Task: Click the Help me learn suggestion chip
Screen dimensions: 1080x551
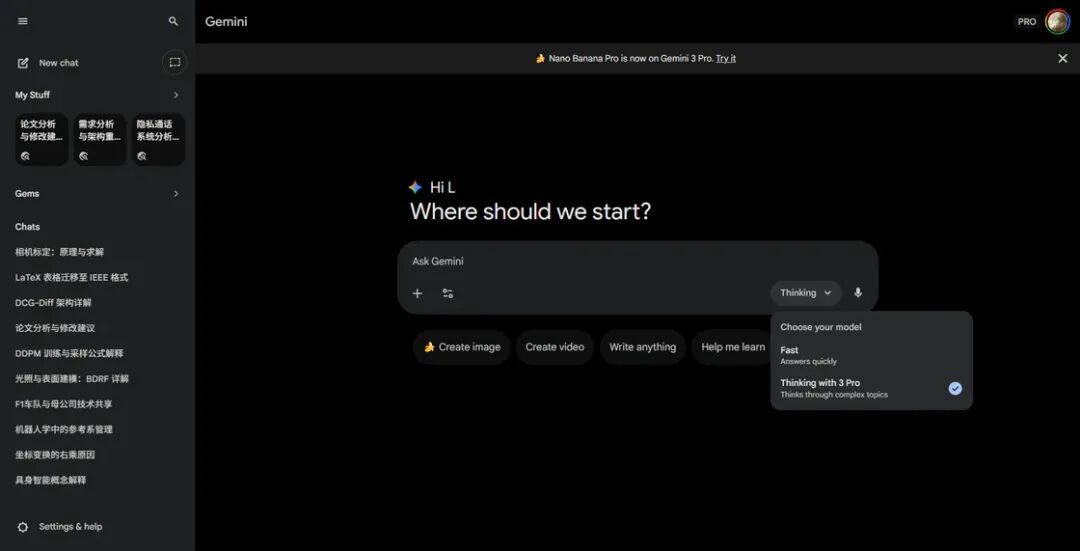Action: pyautogui.click(x=732, y=347)
